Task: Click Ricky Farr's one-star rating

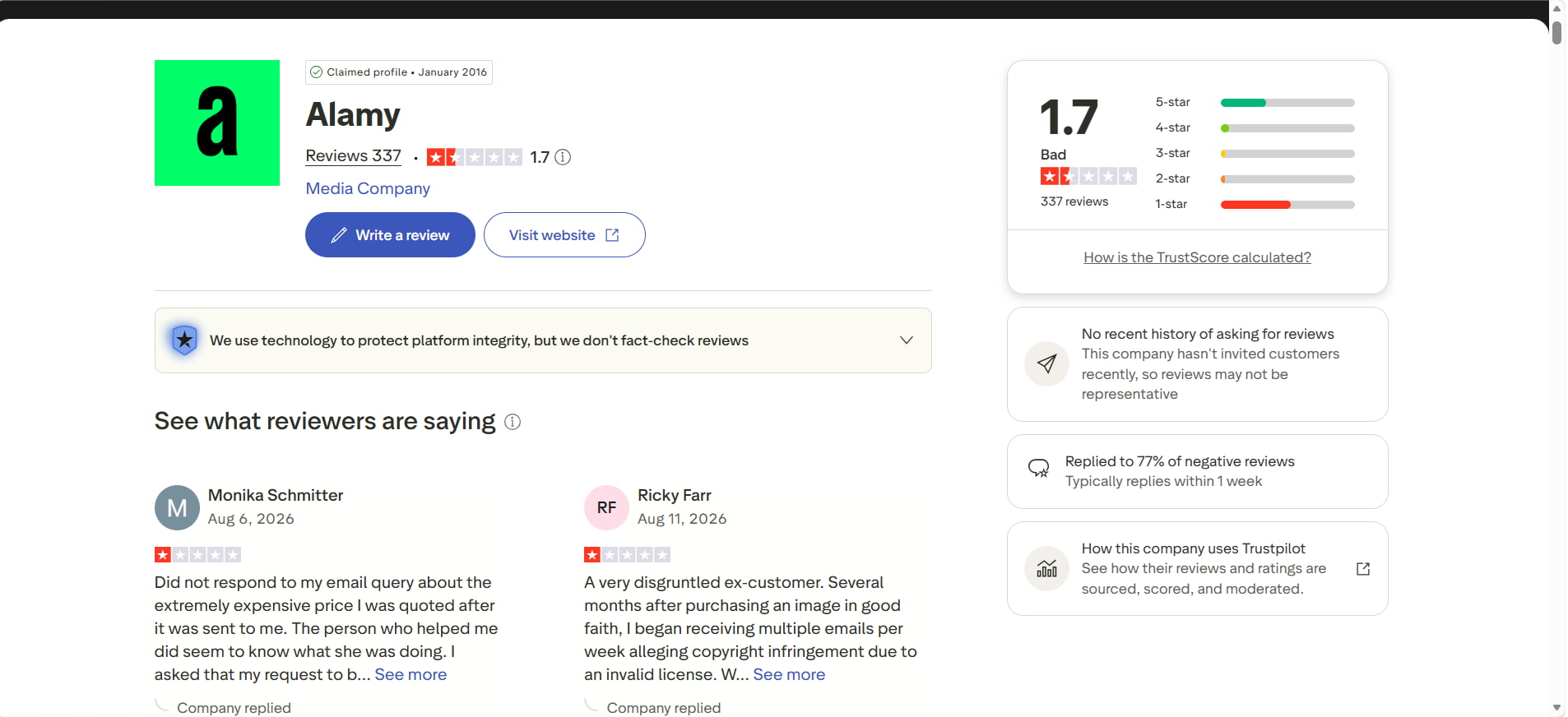Action: pos(627,555)
